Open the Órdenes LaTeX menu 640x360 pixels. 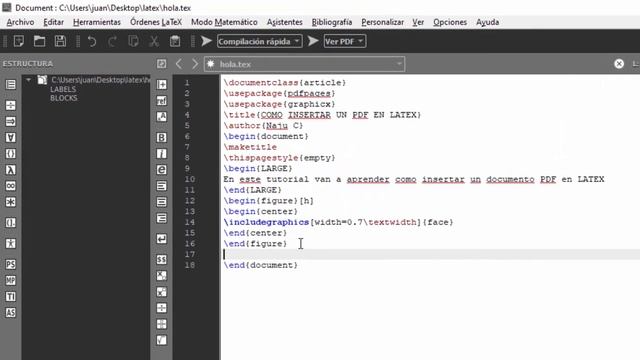point(156,22)
